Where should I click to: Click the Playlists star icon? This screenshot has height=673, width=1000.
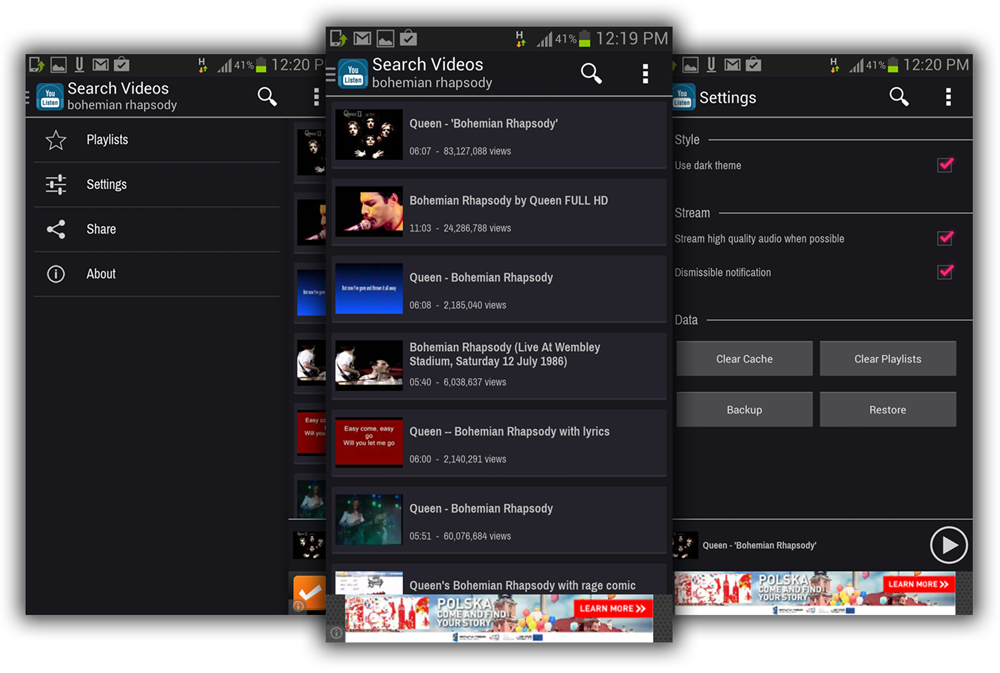pos(56,140)
